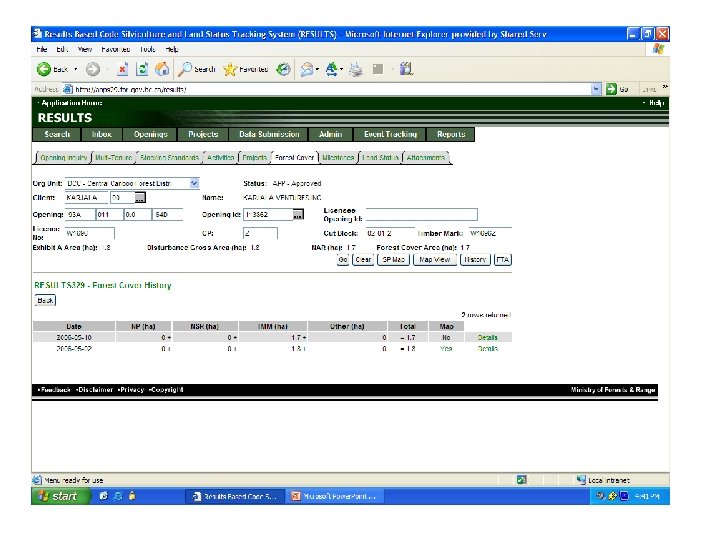The image size is (720, 540).
Task: Open the address bar dropdown arrow
Action: coord(596,89)
